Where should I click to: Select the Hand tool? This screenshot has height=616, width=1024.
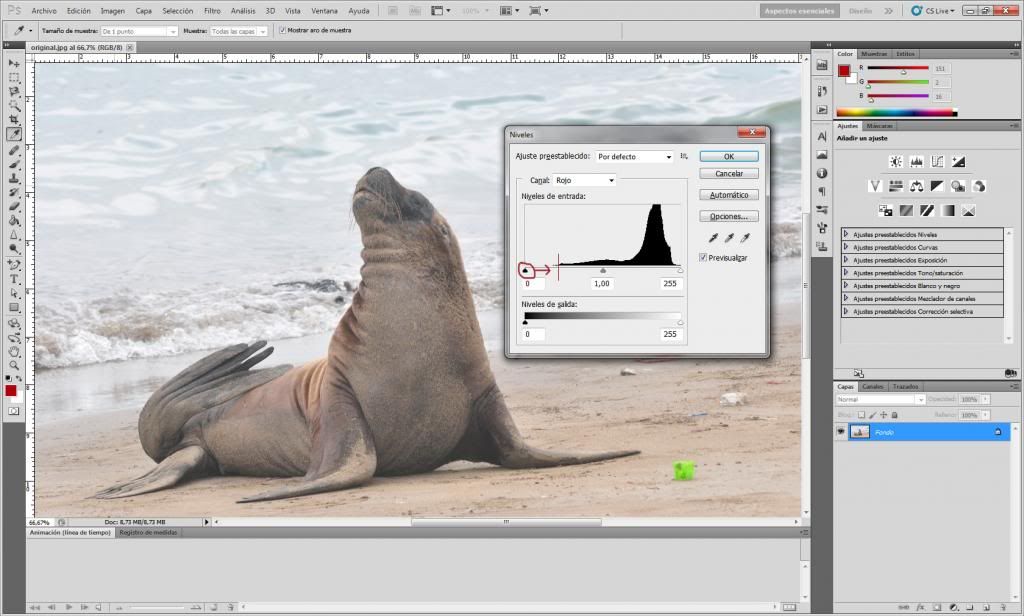[14, 351]
